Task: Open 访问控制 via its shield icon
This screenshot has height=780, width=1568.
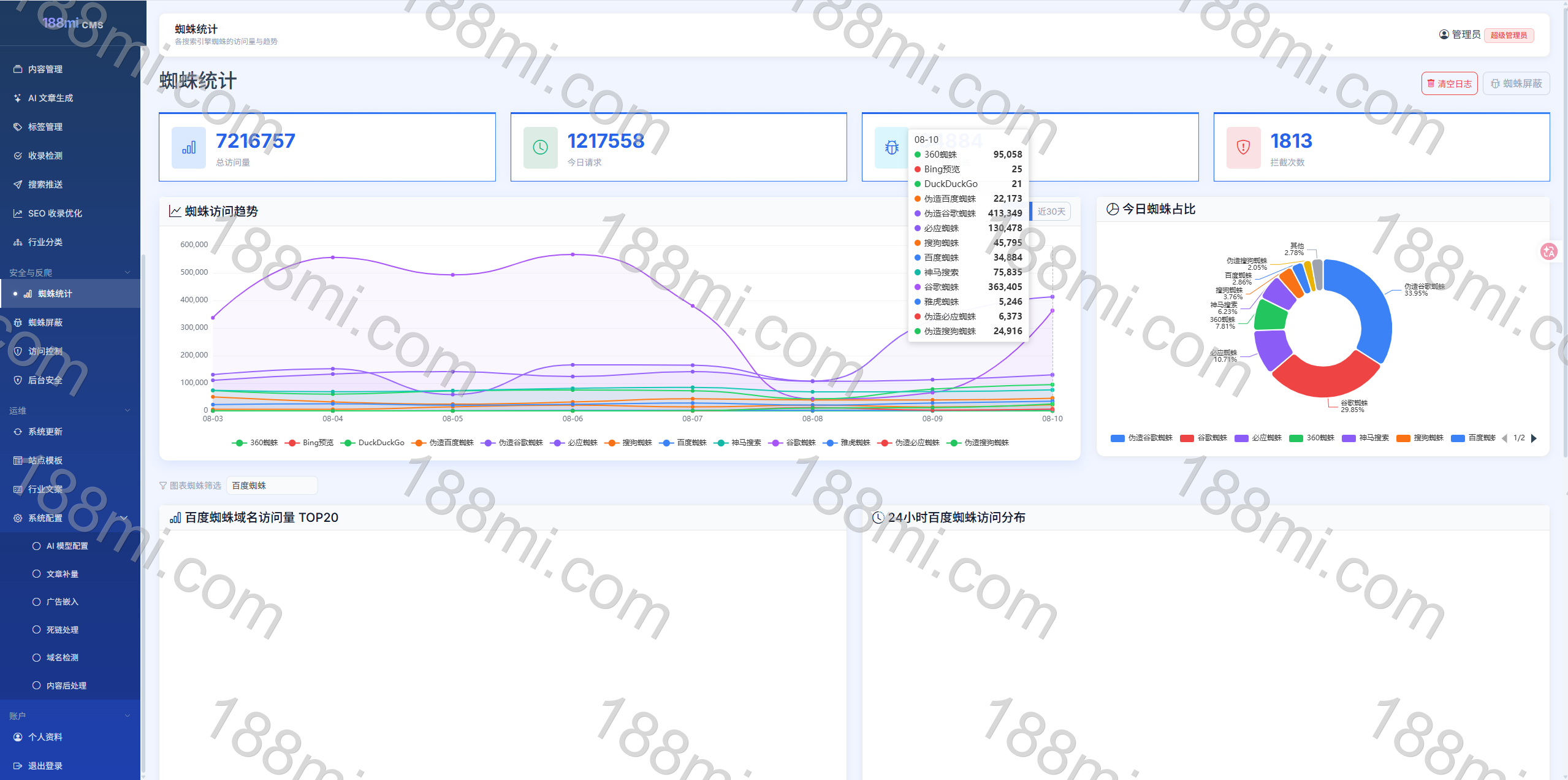Action: (x=18, y=351)
